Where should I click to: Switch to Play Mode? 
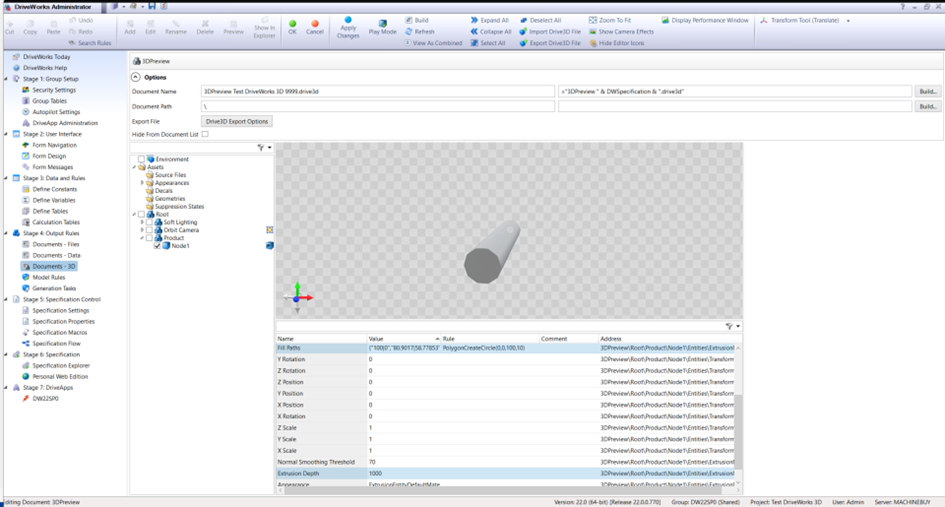point(383,28)
